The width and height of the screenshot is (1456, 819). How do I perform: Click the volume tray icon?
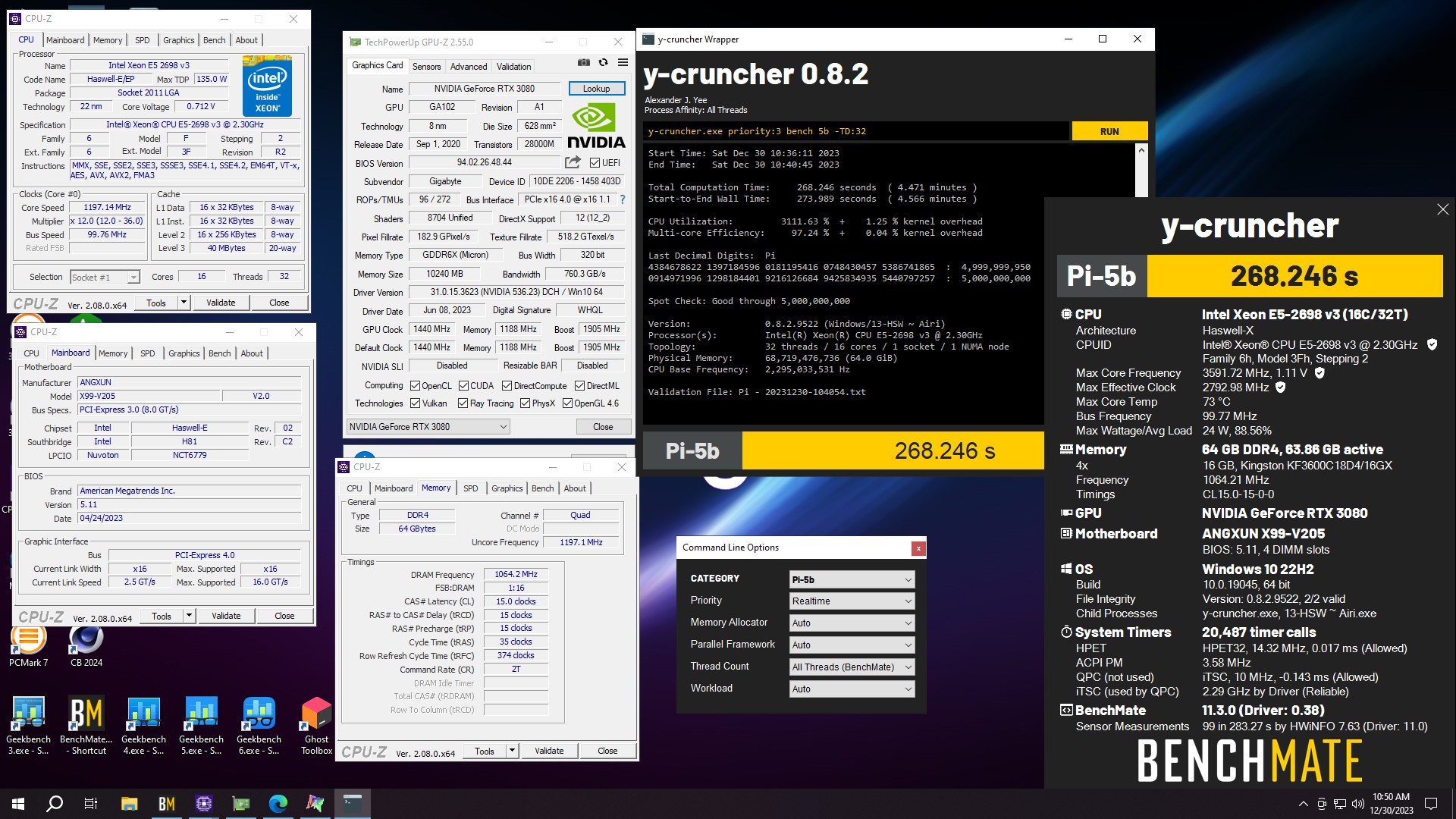(1357, 804)
